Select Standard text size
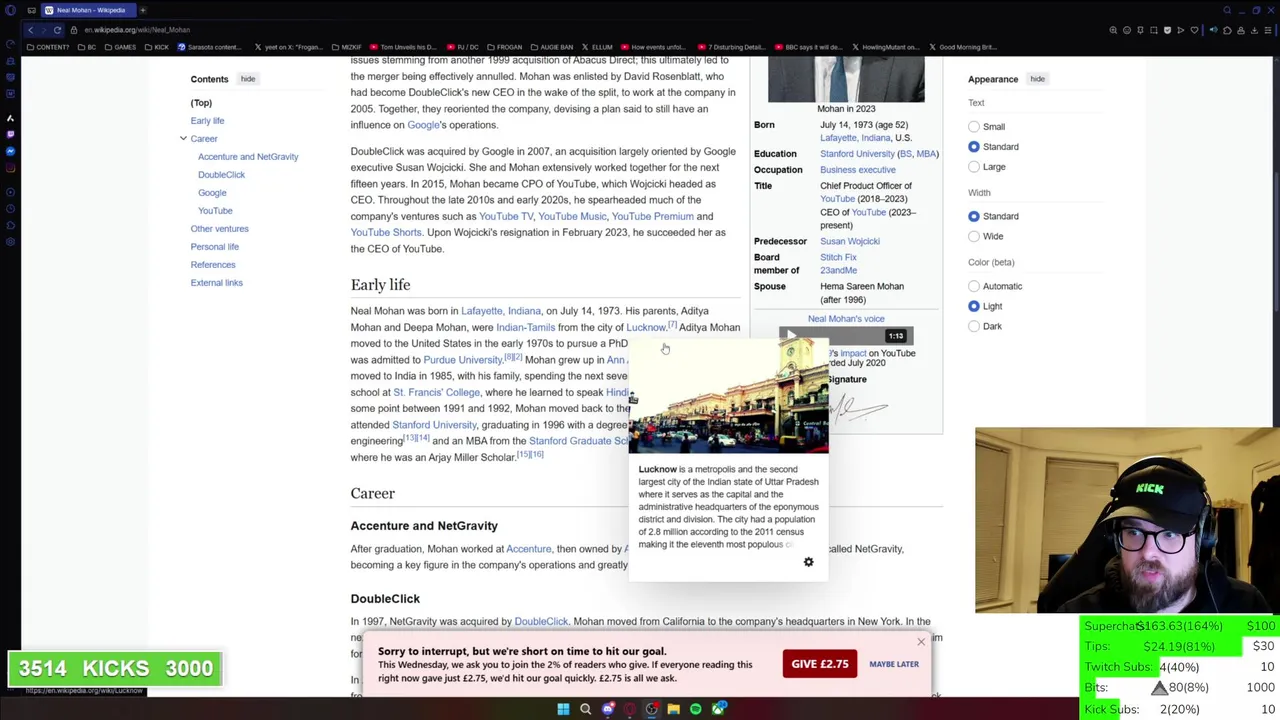This screenshot has height=720, width=1280. [974, 147]
